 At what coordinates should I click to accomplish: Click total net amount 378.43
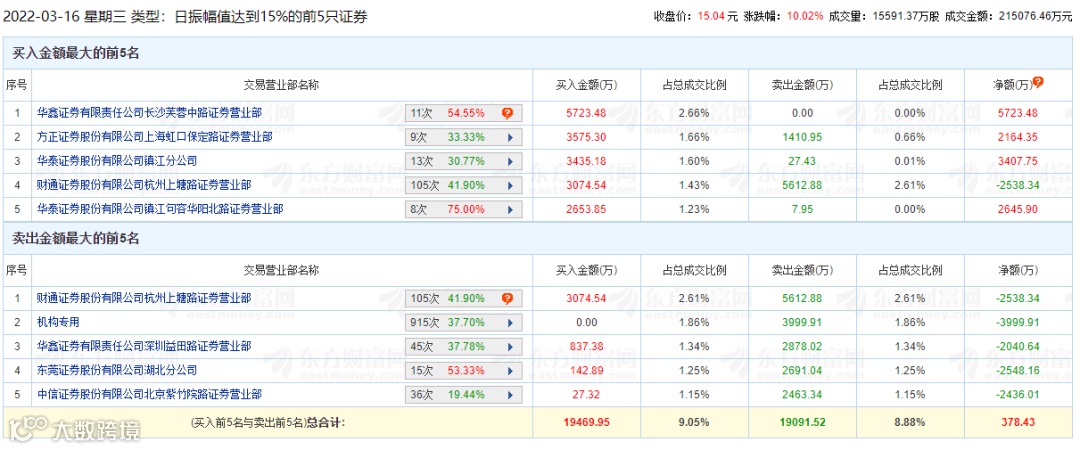[x=1017, y=421]
